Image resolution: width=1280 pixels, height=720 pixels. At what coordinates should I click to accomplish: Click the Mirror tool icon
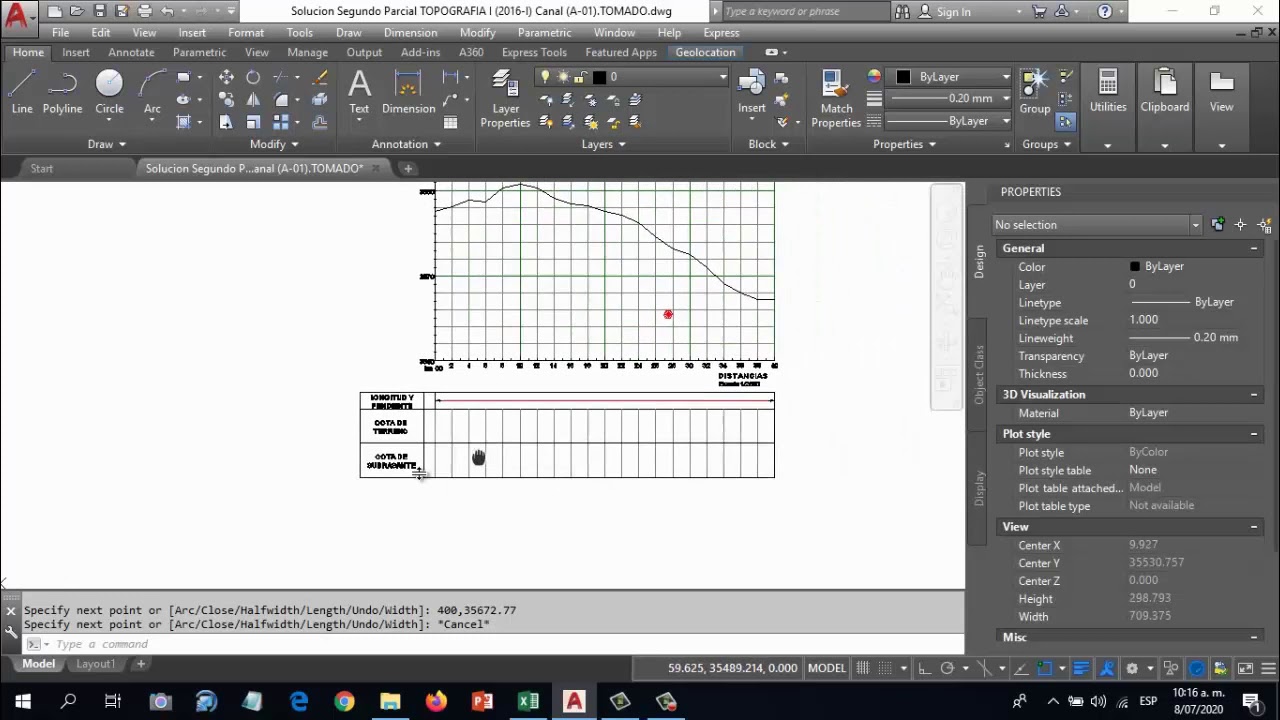coord(253,100)
